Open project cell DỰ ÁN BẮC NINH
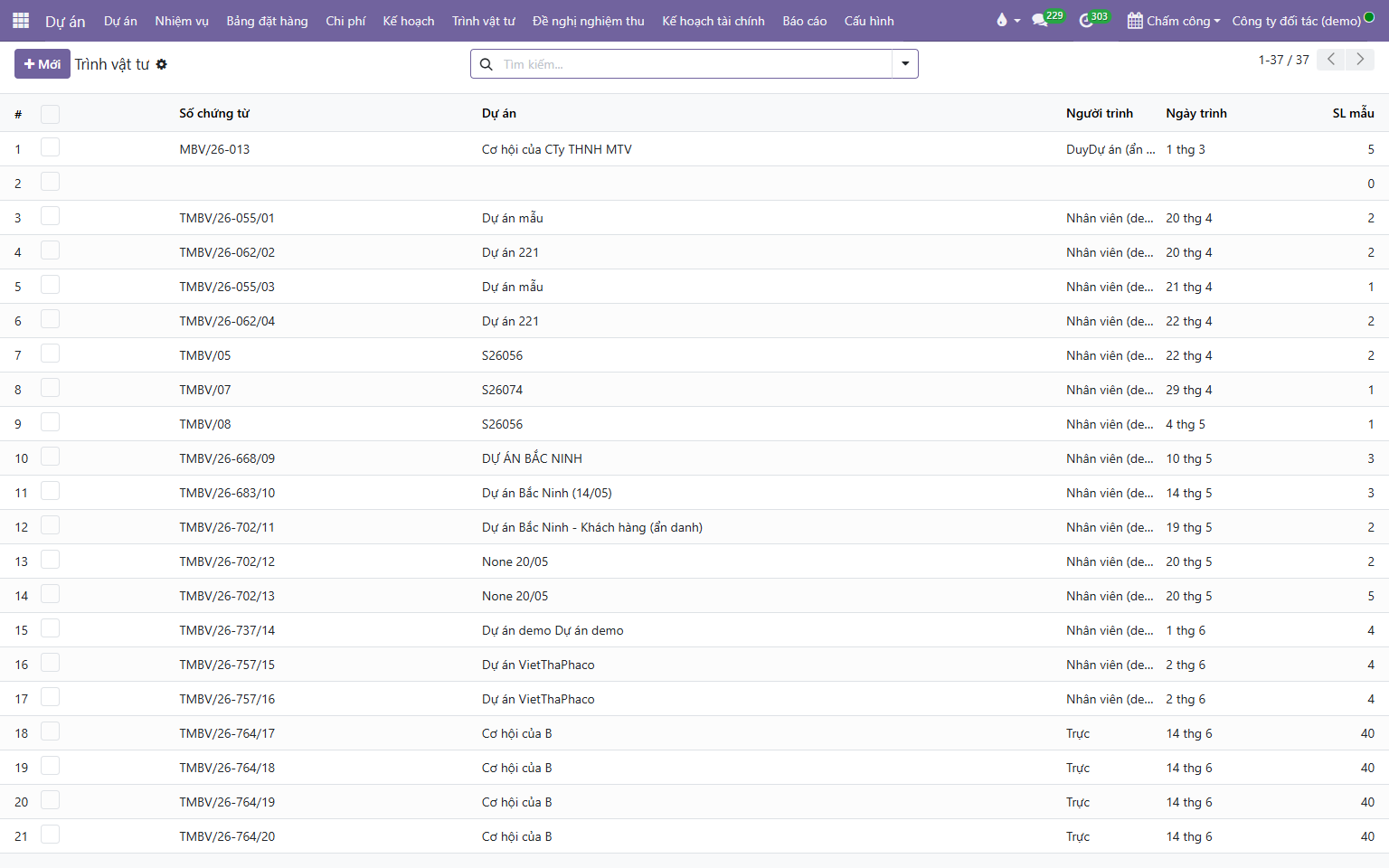Viewport: 1389px width, 868px height. pos(532,458)
